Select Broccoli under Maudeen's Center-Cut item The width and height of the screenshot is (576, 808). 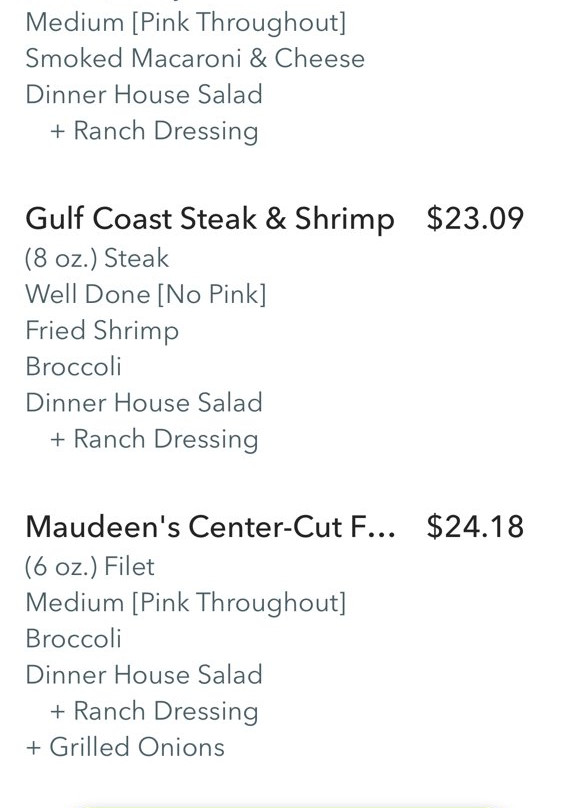(73, 638)
